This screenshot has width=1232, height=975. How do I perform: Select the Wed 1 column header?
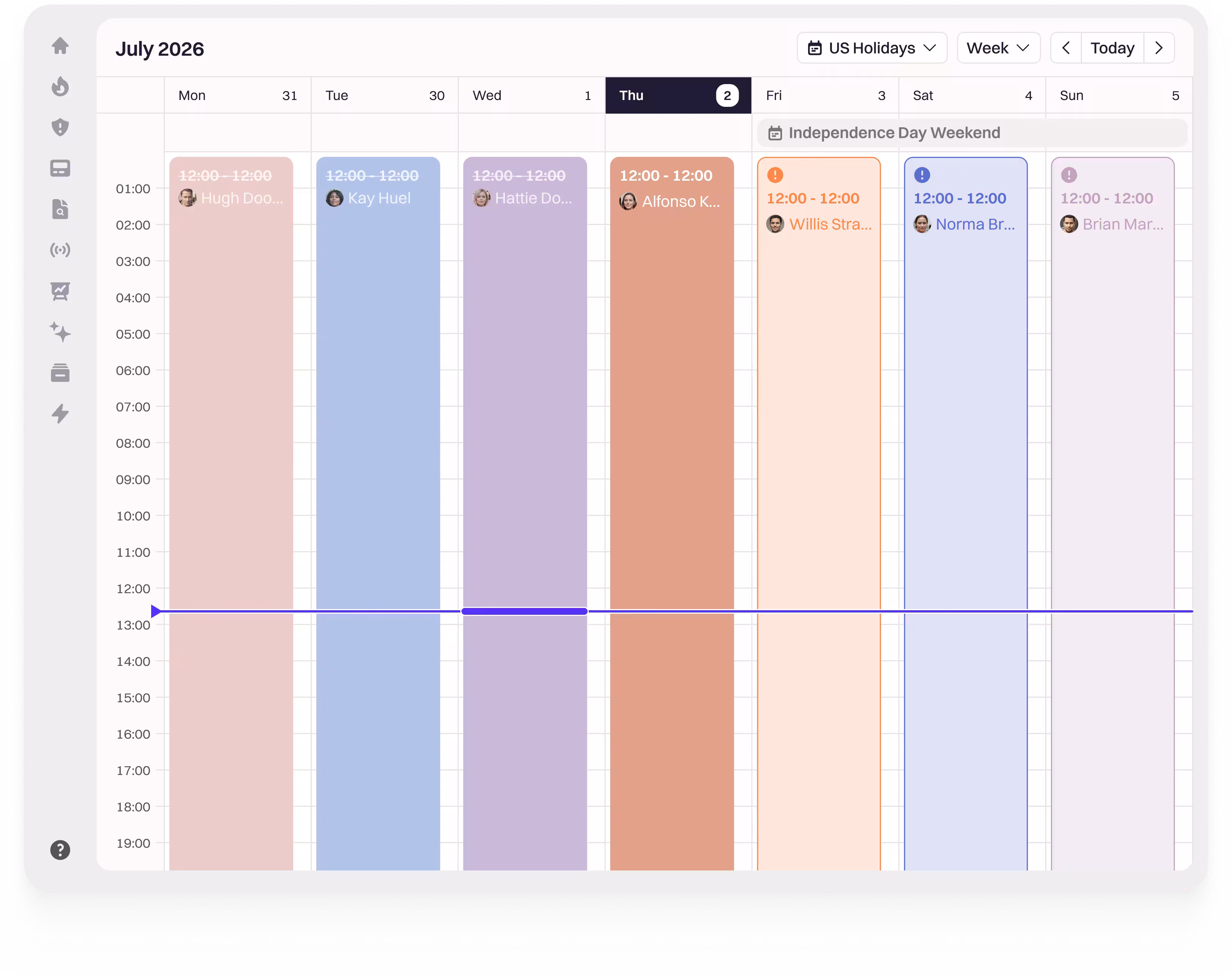[x=532, y=95]
